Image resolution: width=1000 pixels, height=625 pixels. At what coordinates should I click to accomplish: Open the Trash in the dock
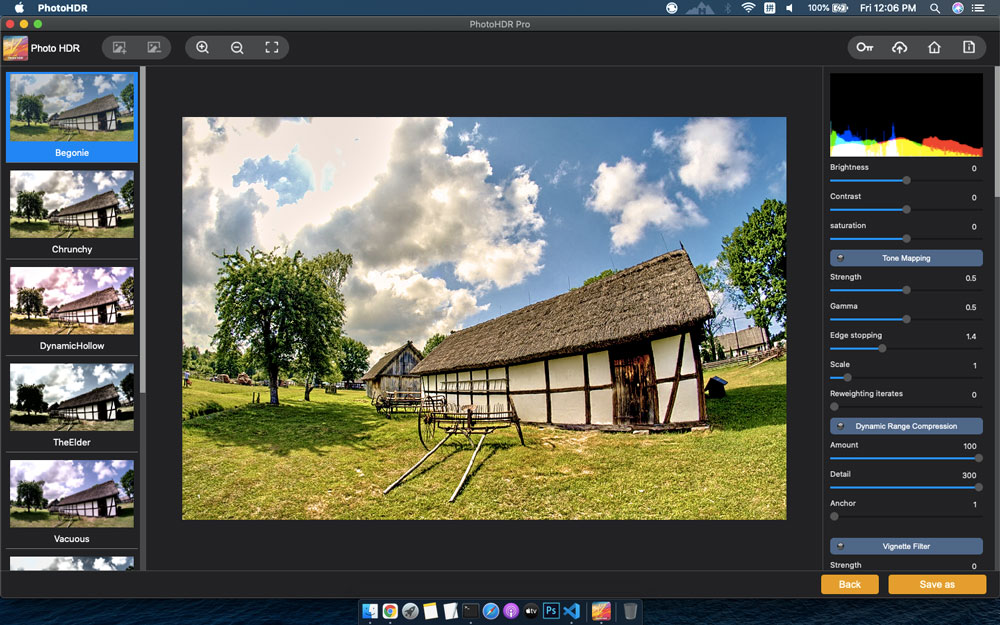(x=630, y=611)
